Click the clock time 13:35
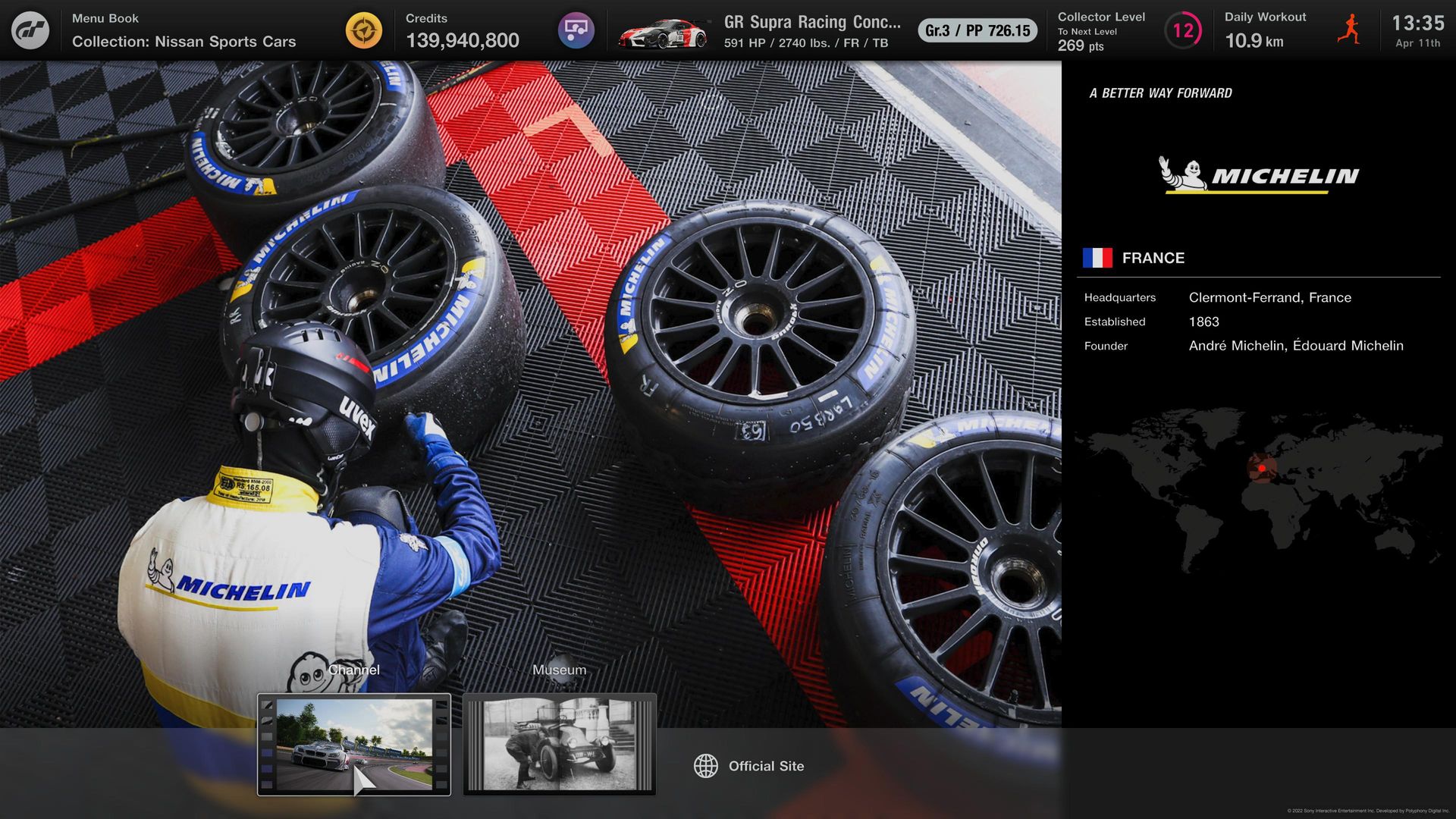The image size is (1456, 819). (x=1417, y=23)
